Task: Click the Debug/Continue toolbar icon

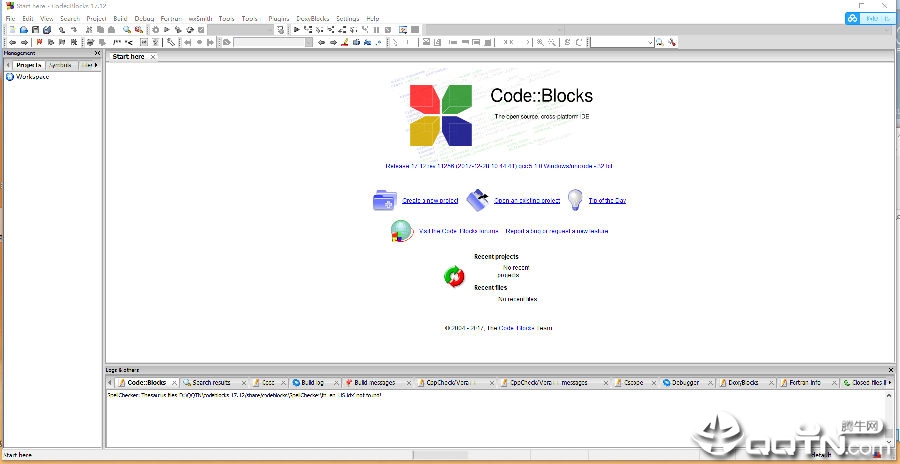Action: click(x=297, y=30)
